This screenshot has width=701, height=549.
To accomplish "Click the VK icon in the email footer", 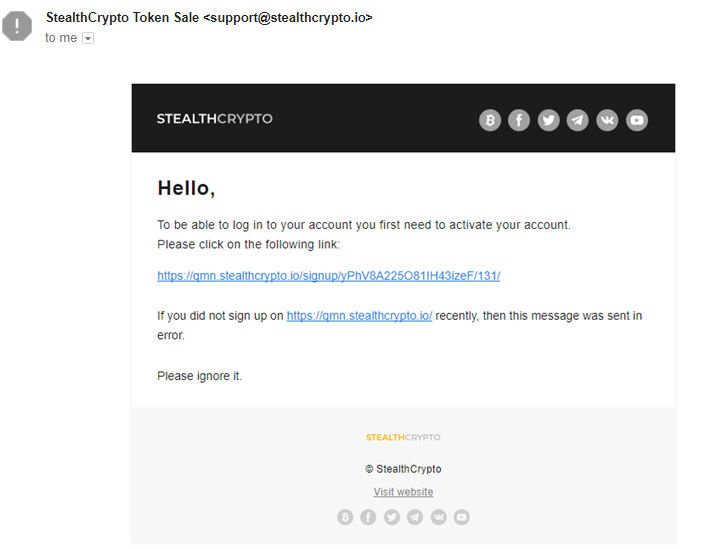I will pyautogui.click(x=438, y=517).
